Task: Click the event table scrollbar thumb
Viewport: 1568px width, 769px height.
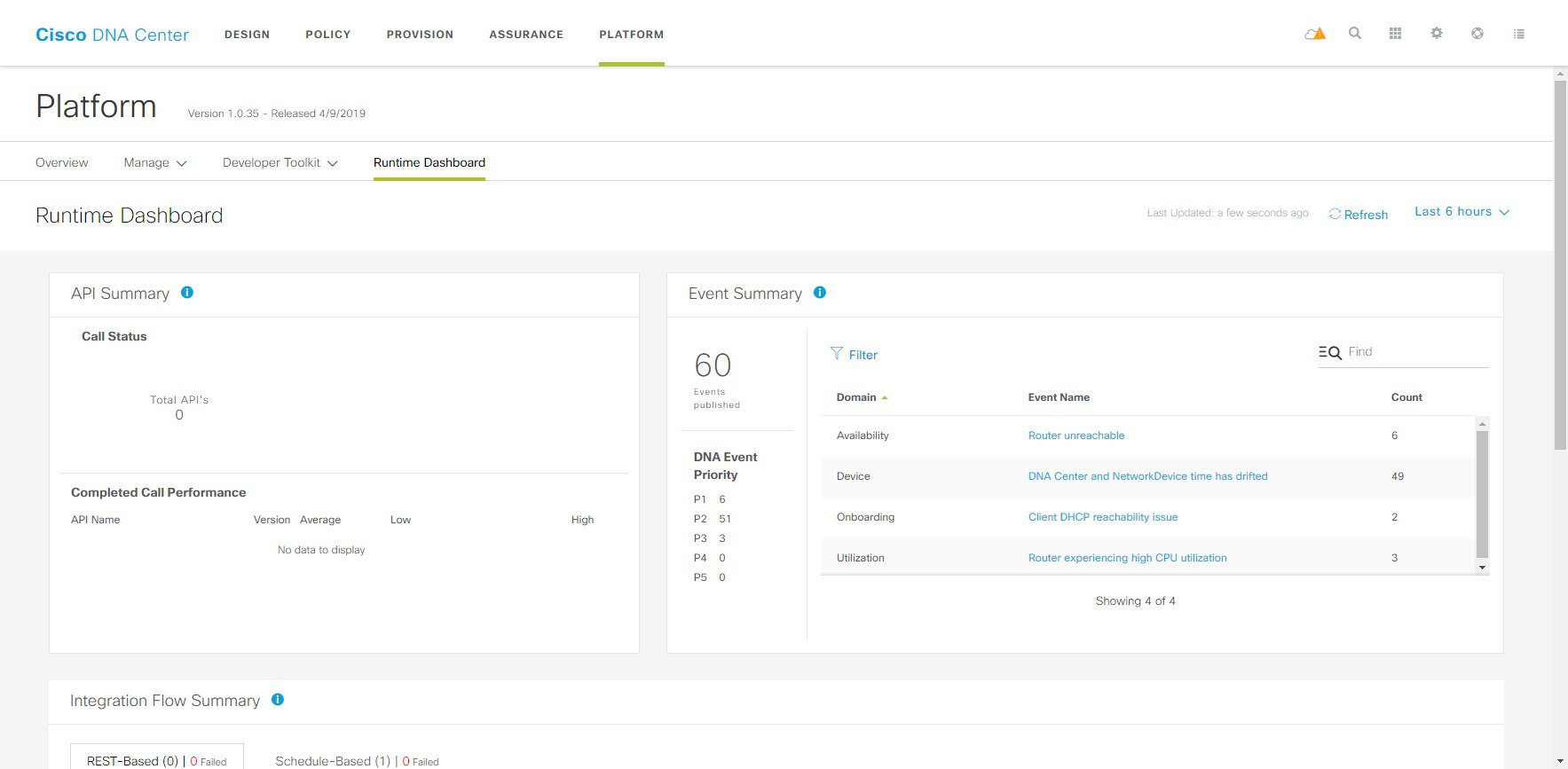Action: 1482,494
